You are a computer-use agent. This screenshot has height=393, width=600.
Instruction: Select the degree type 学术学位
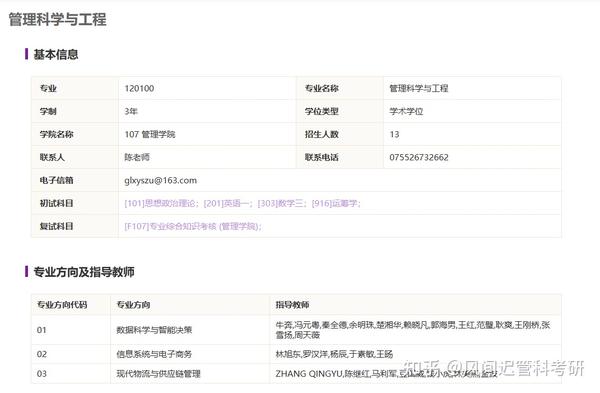click(x=406, y=111)
